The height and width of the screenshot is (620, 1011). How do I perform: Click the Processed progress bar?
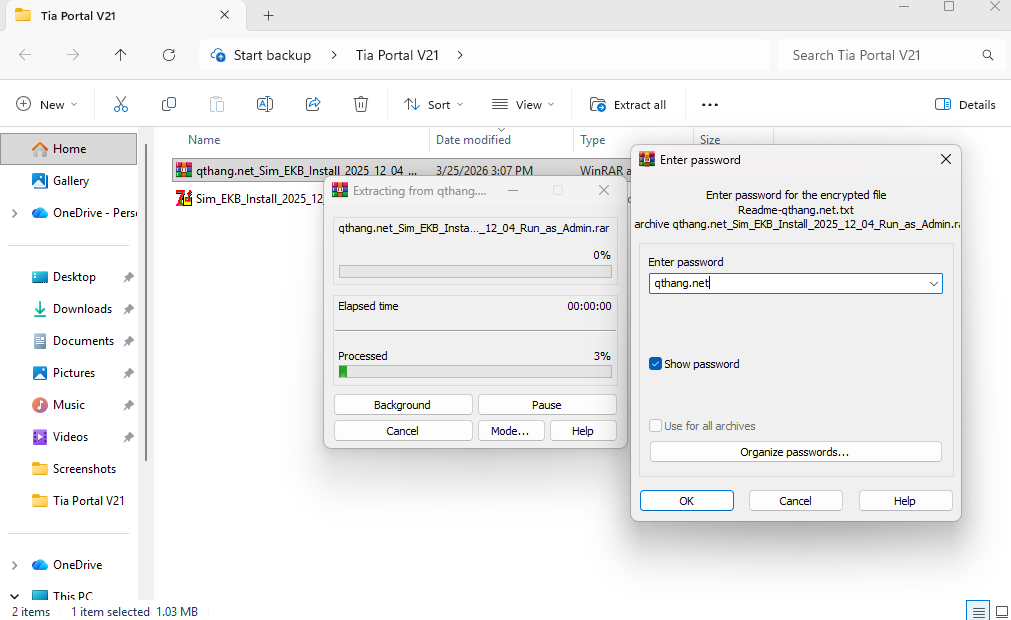[475, 372]
